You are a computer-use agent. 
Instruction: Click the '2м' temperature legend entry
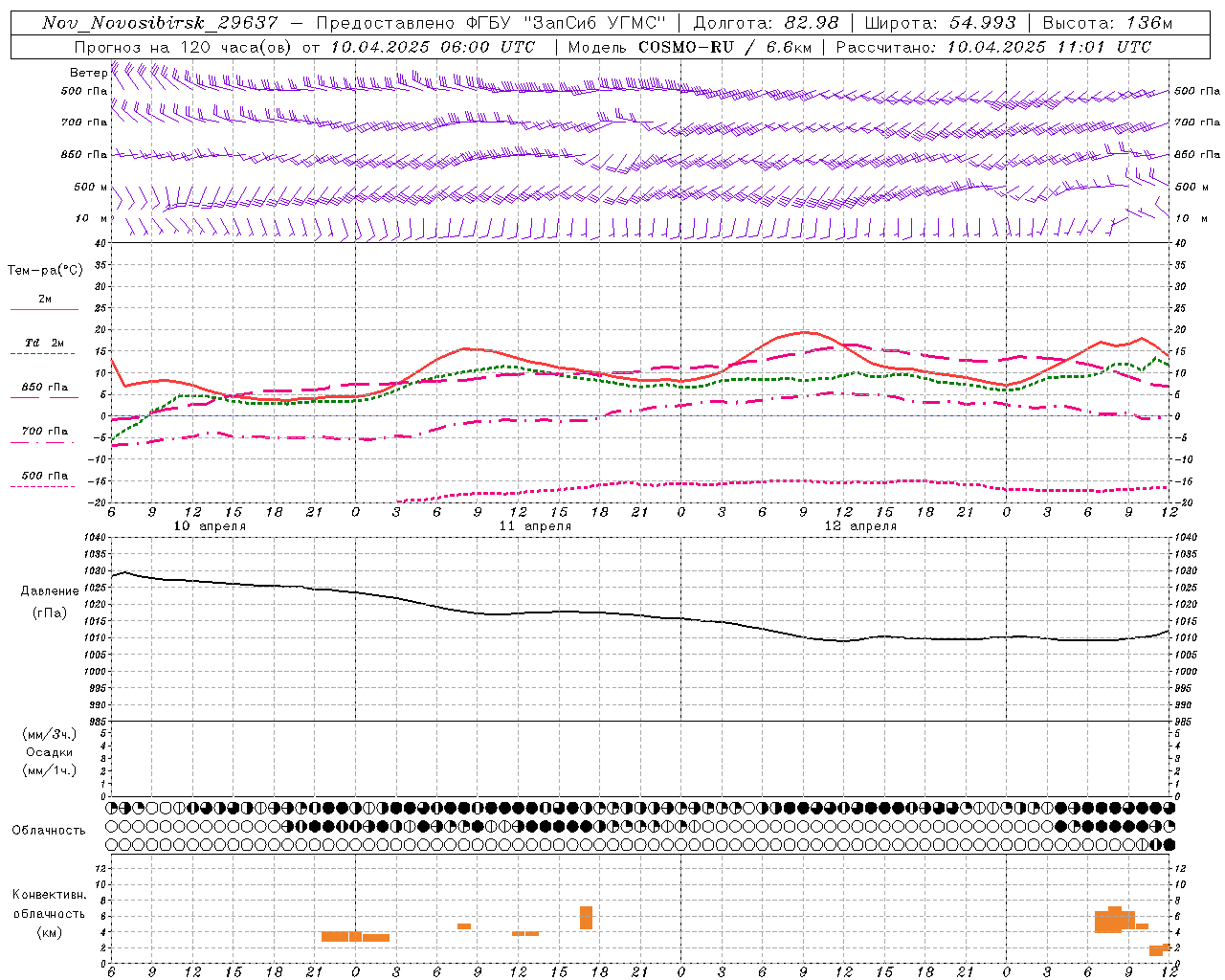(x=44, y=299)
